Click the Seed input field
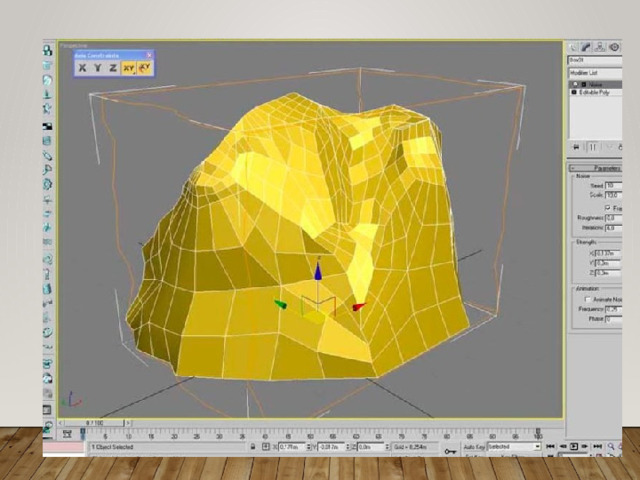Viewport: 640px width, 480px height. pos(612,185)
